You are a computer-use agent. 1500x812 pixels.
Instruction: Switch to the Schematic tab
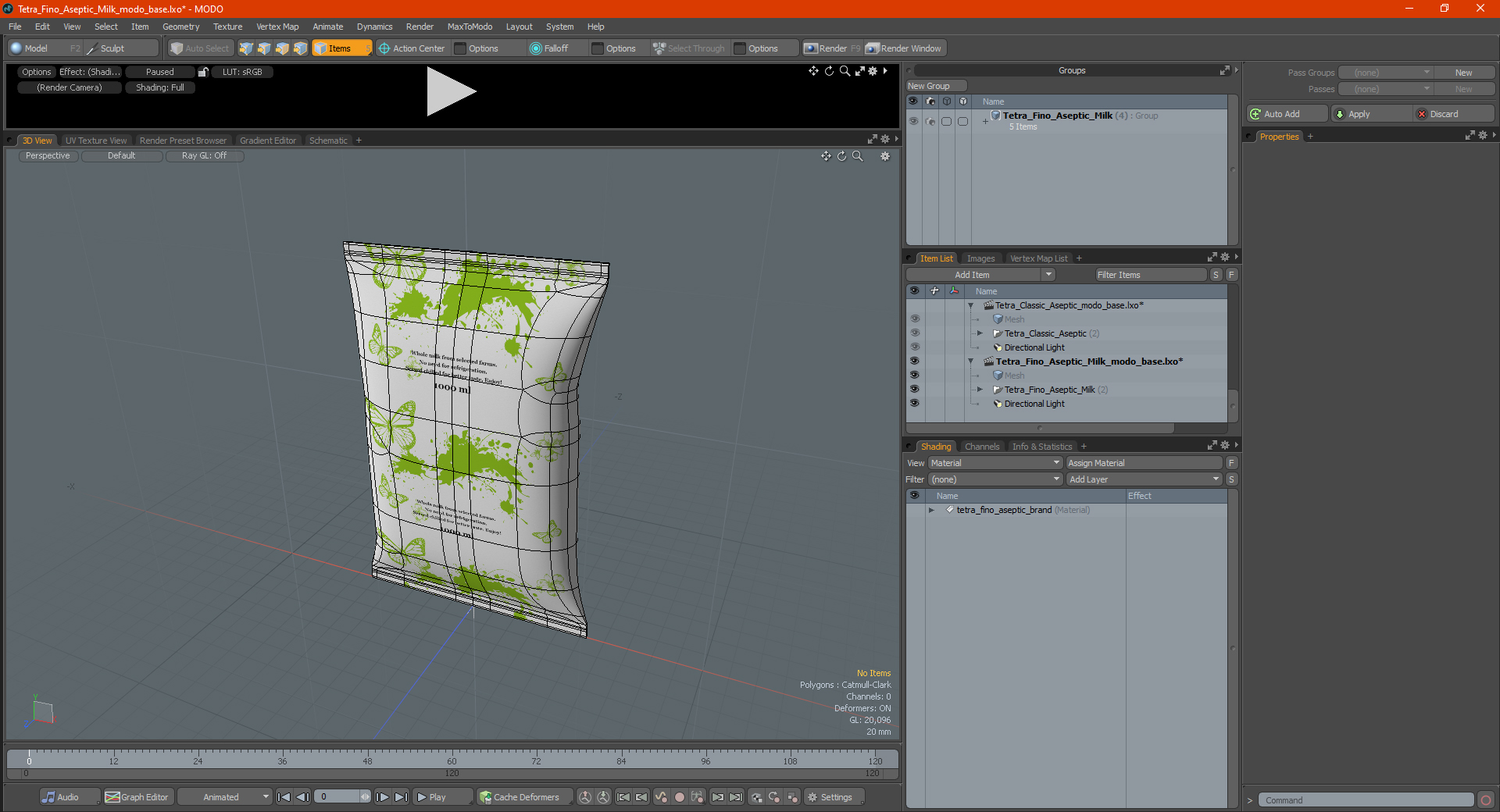(328, 141)
